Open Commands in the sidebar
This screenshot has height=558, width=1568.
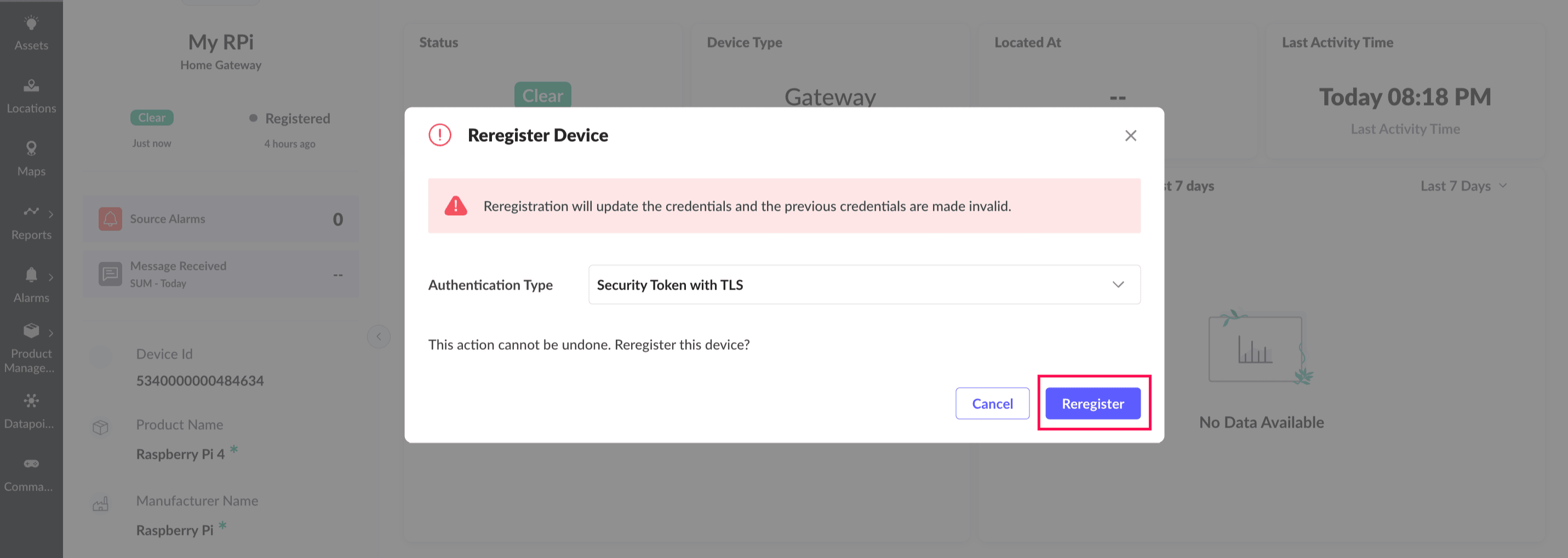pyautogui.click(x=31, y=474)
